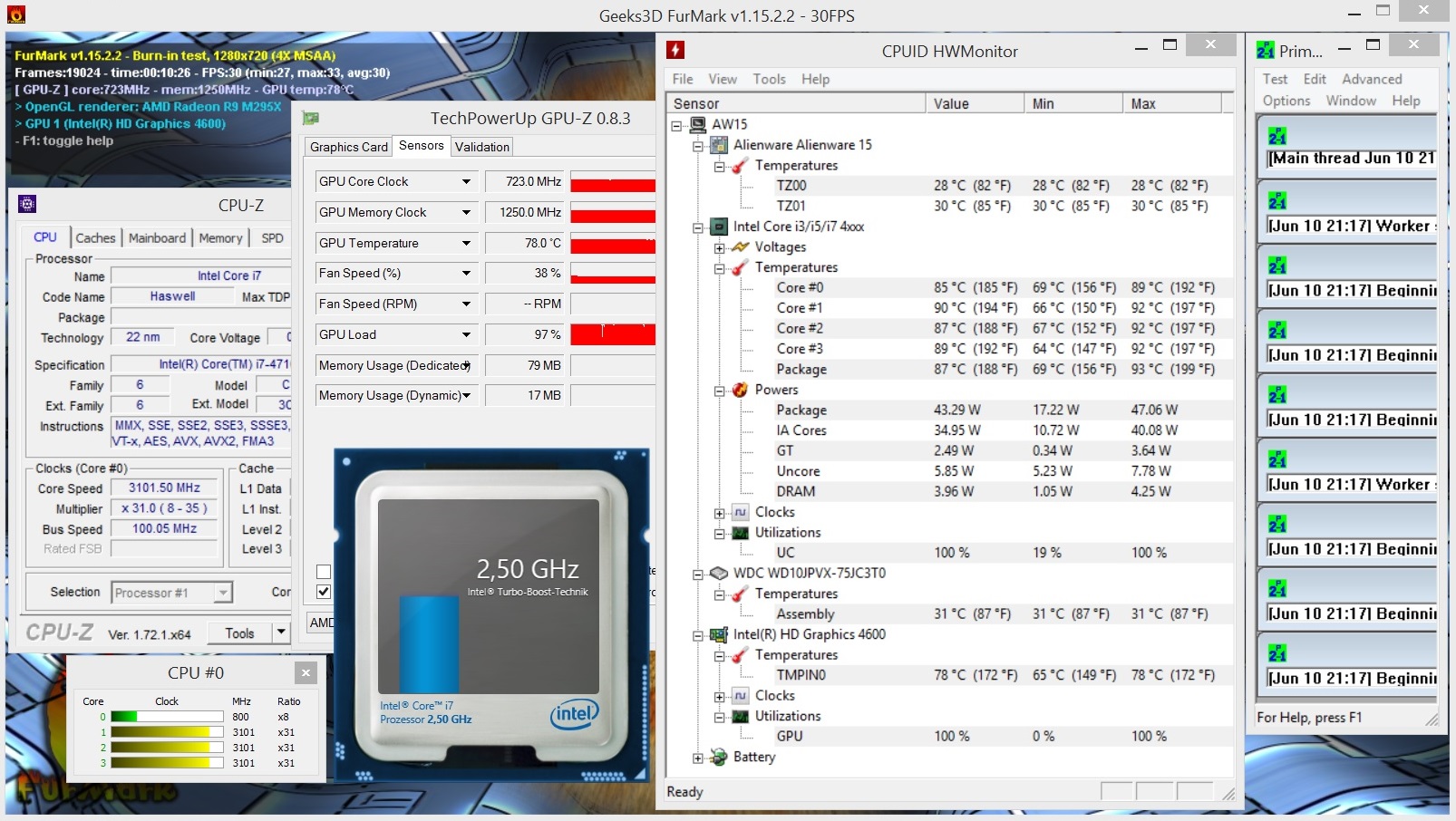Click HWMonitor red lightning bolt icon

click(675, 51)
